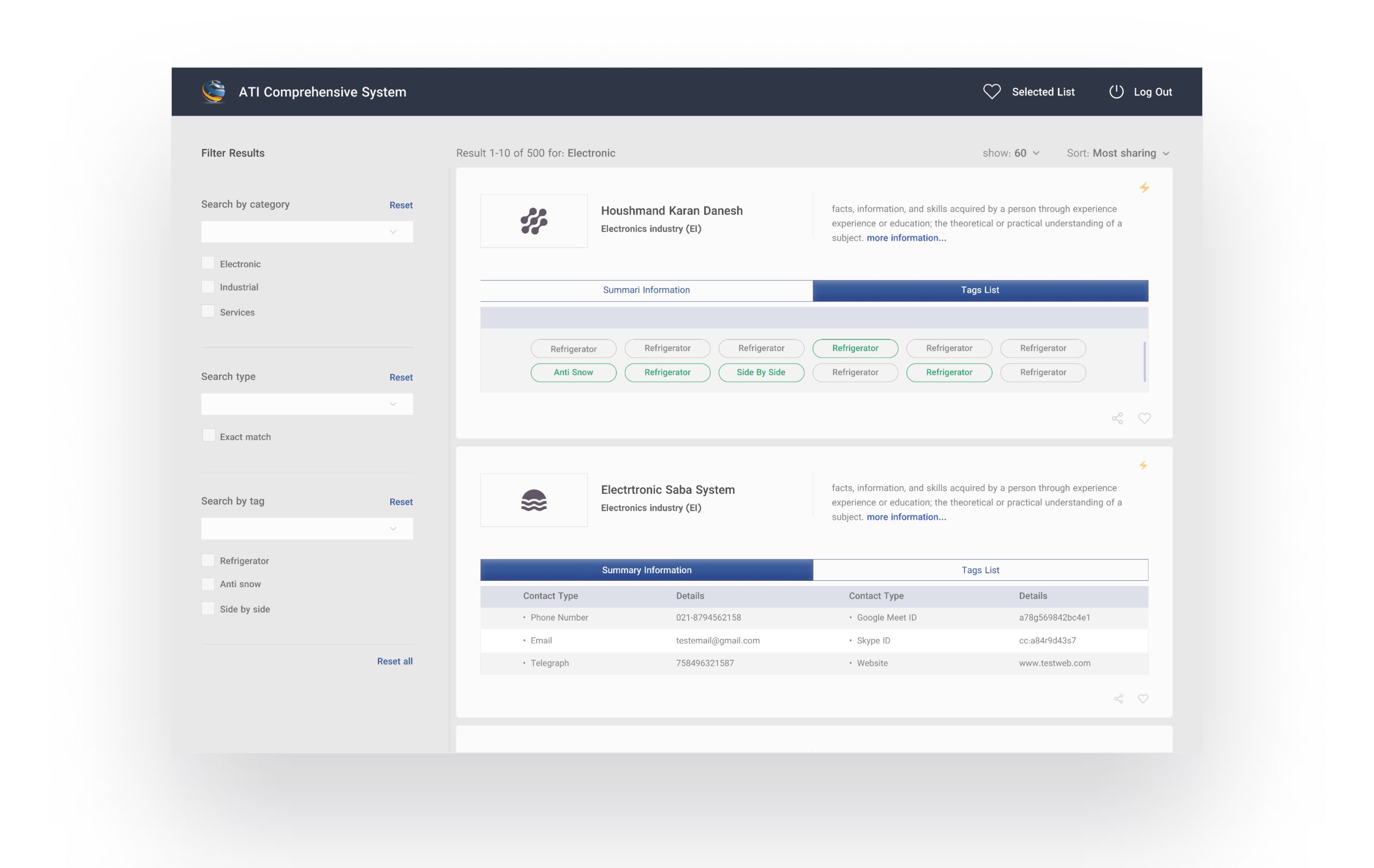Open Tags List tab for Saba System
This screenshot has width=1374, height=868.
(980, 570)
